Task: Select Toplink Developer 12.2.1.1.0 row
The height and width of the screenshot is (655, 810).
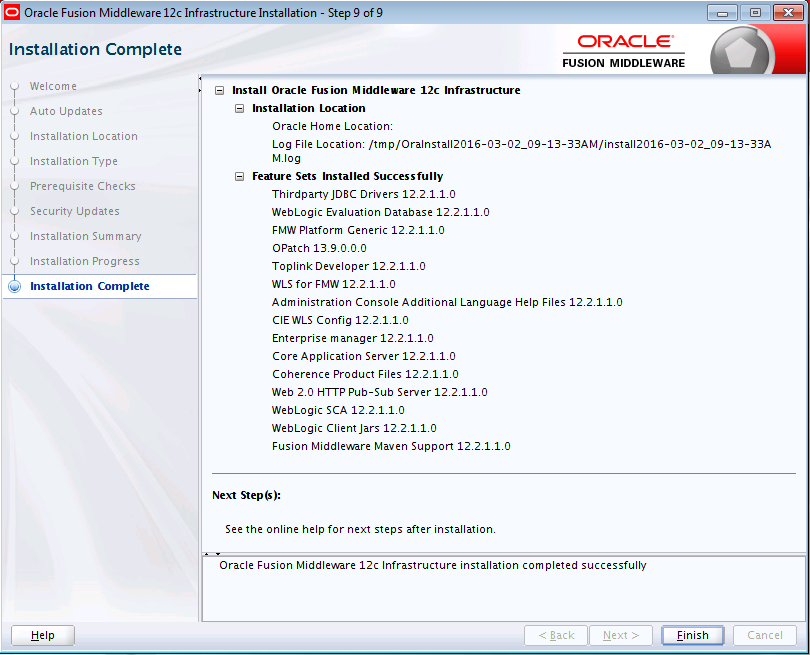Action: [349, 267]
